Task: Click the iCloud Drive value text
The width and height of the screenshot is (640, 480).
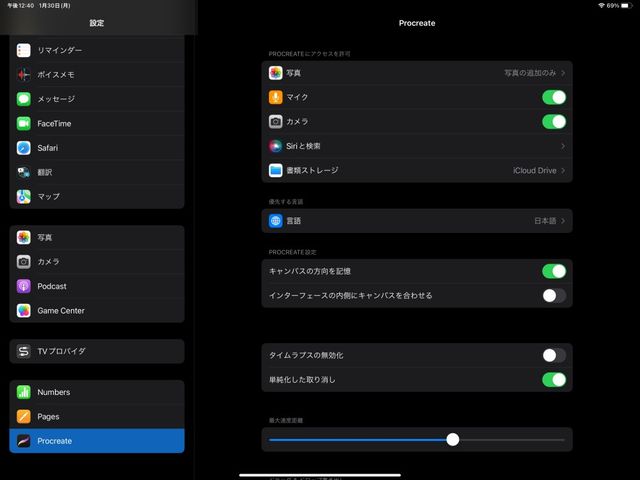Action: tap(535, 171)
